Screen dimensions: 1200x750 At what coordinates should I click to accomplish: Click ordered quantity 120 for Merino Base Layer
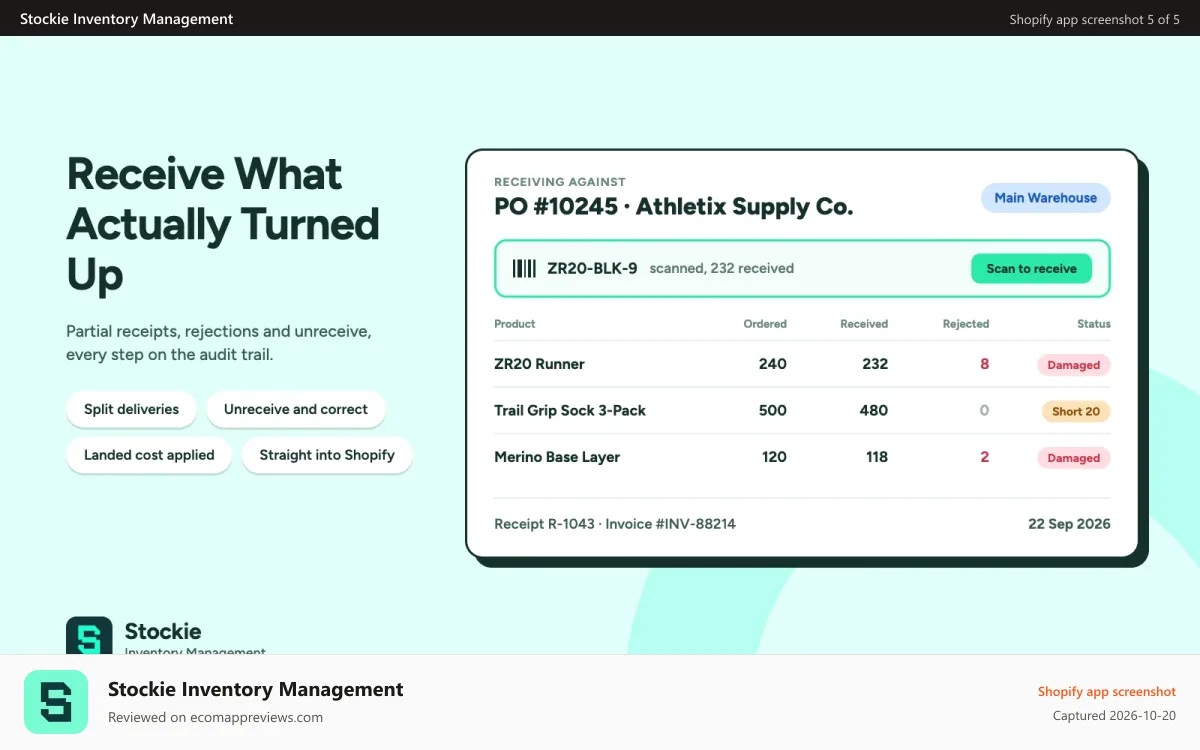pos(774,457)
